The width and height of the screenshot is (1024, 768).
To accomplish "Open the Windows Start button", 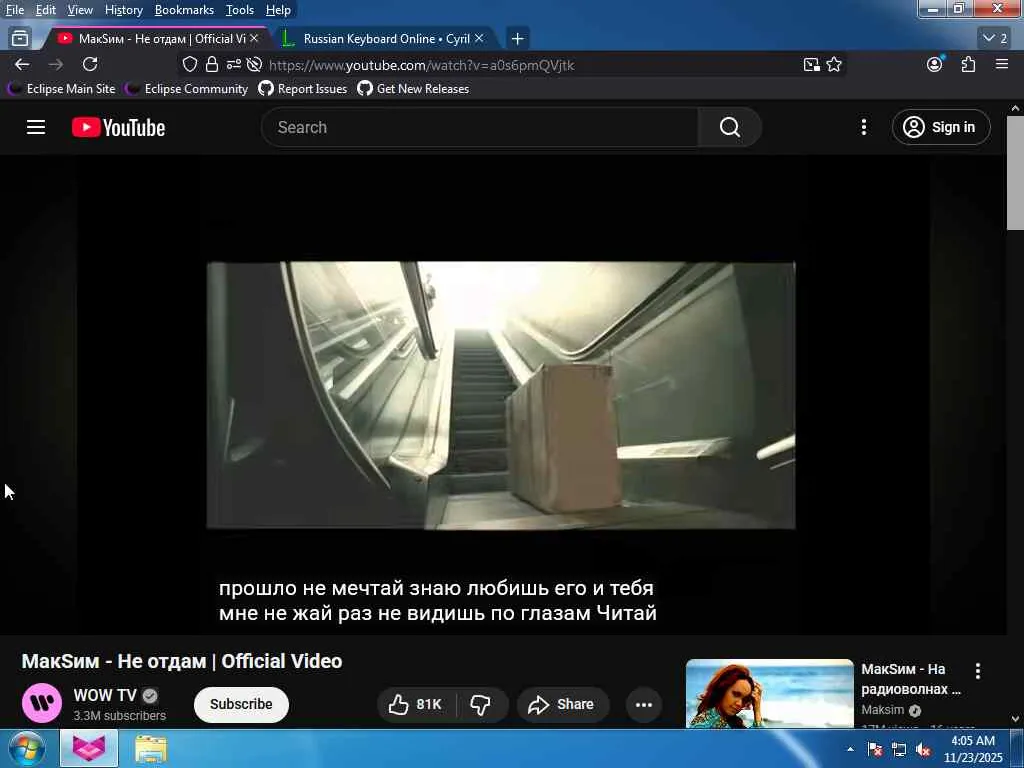I will click(26, 748).
